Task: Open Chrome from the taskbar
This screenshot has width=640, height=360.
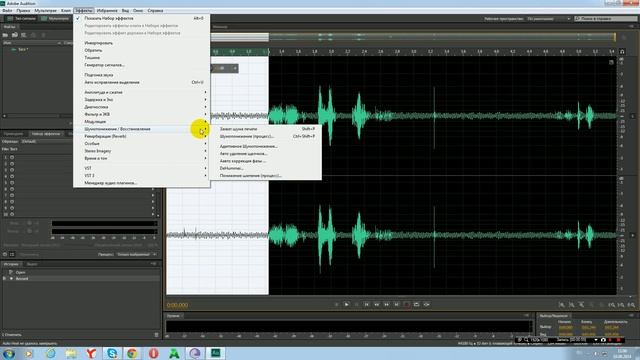Action: tap(132, 353)
